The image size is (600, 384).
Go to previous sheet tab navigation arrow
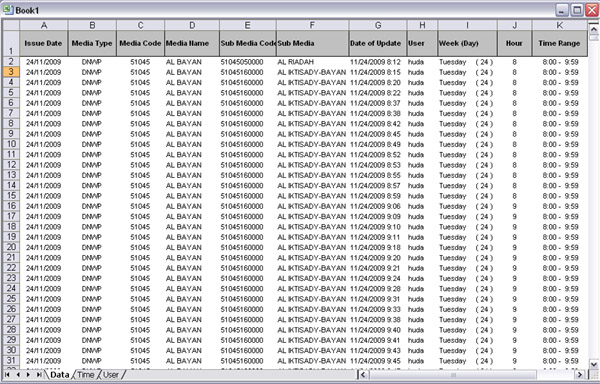(x=18, y=375)
